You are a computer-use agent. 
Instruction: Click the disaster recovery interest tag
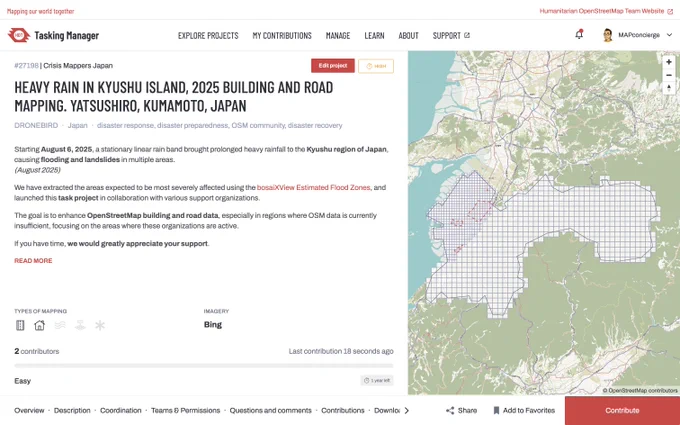(315, 125)
